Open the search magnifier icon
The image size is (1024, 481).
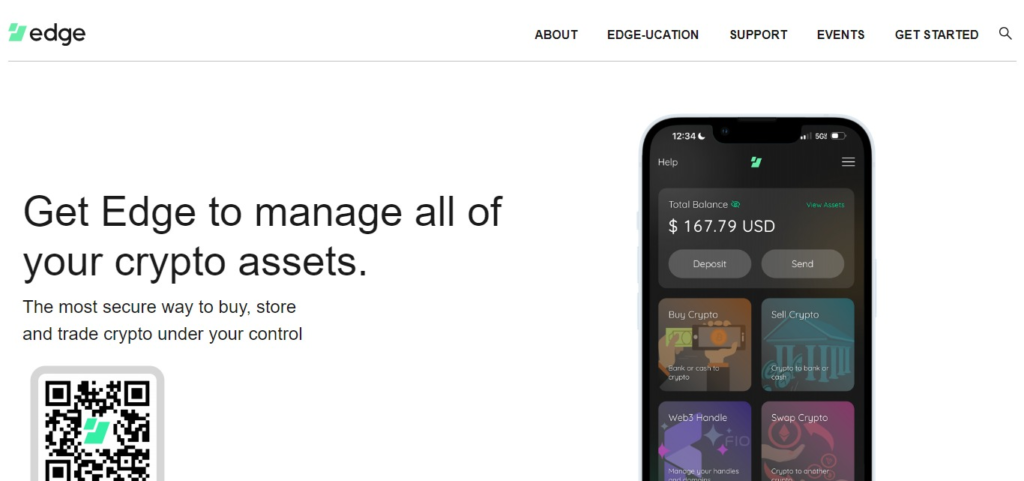[x=1005, y=33]
